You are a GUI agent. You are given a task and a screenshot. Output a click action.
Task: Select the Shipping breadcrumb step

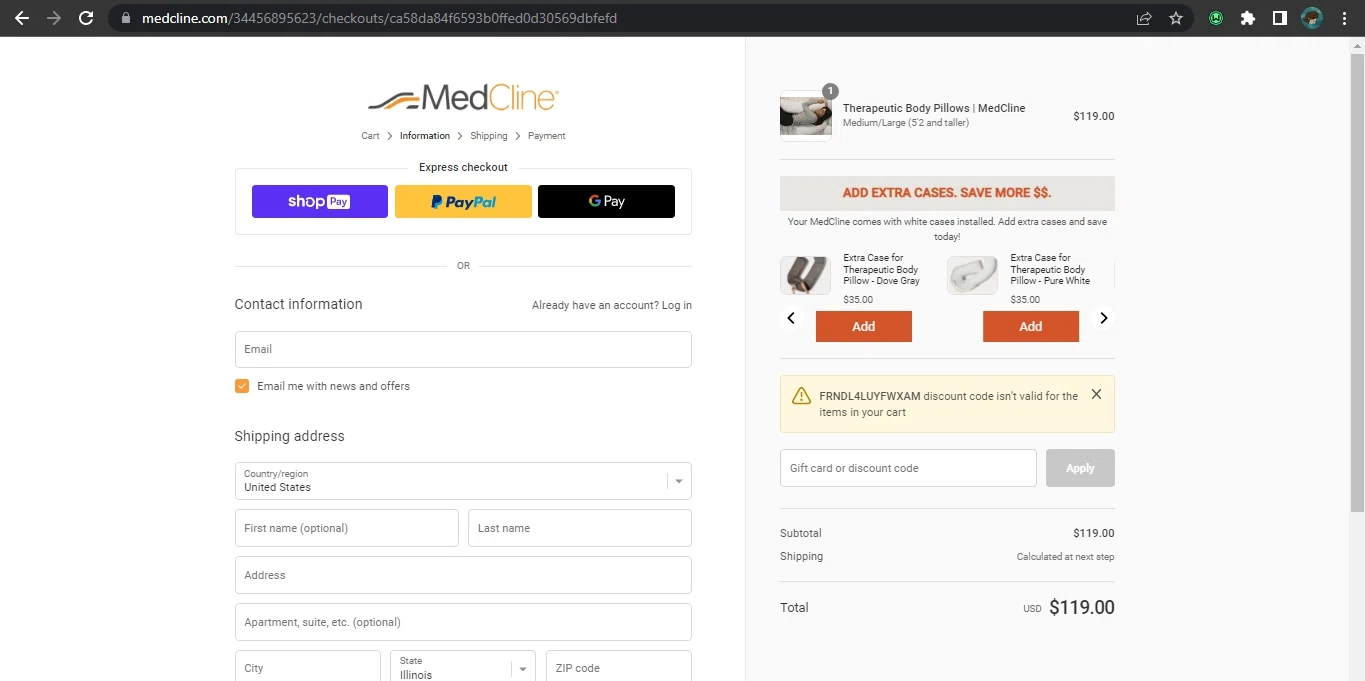pos(489,136)
